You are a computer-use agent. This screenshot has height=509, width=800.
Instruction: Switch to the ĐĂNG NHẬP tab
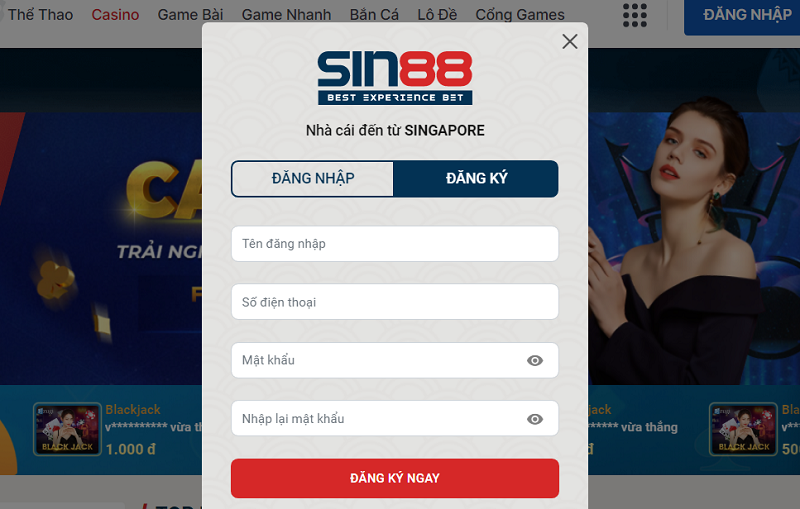click(313, 179)
